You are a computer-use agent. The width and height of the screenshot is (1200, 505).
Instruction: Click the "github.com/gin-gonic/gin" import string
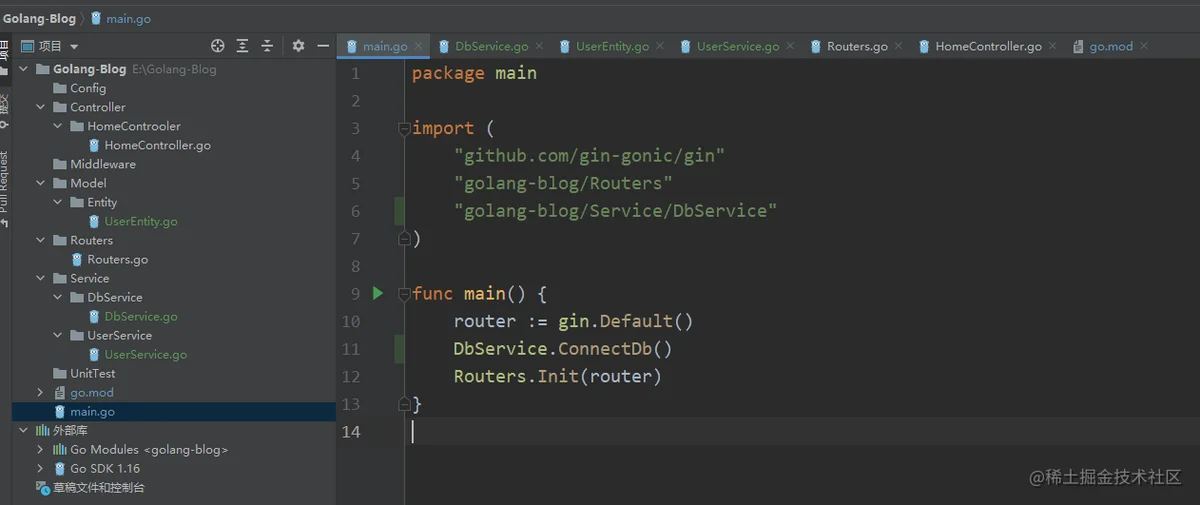point(589,156)
